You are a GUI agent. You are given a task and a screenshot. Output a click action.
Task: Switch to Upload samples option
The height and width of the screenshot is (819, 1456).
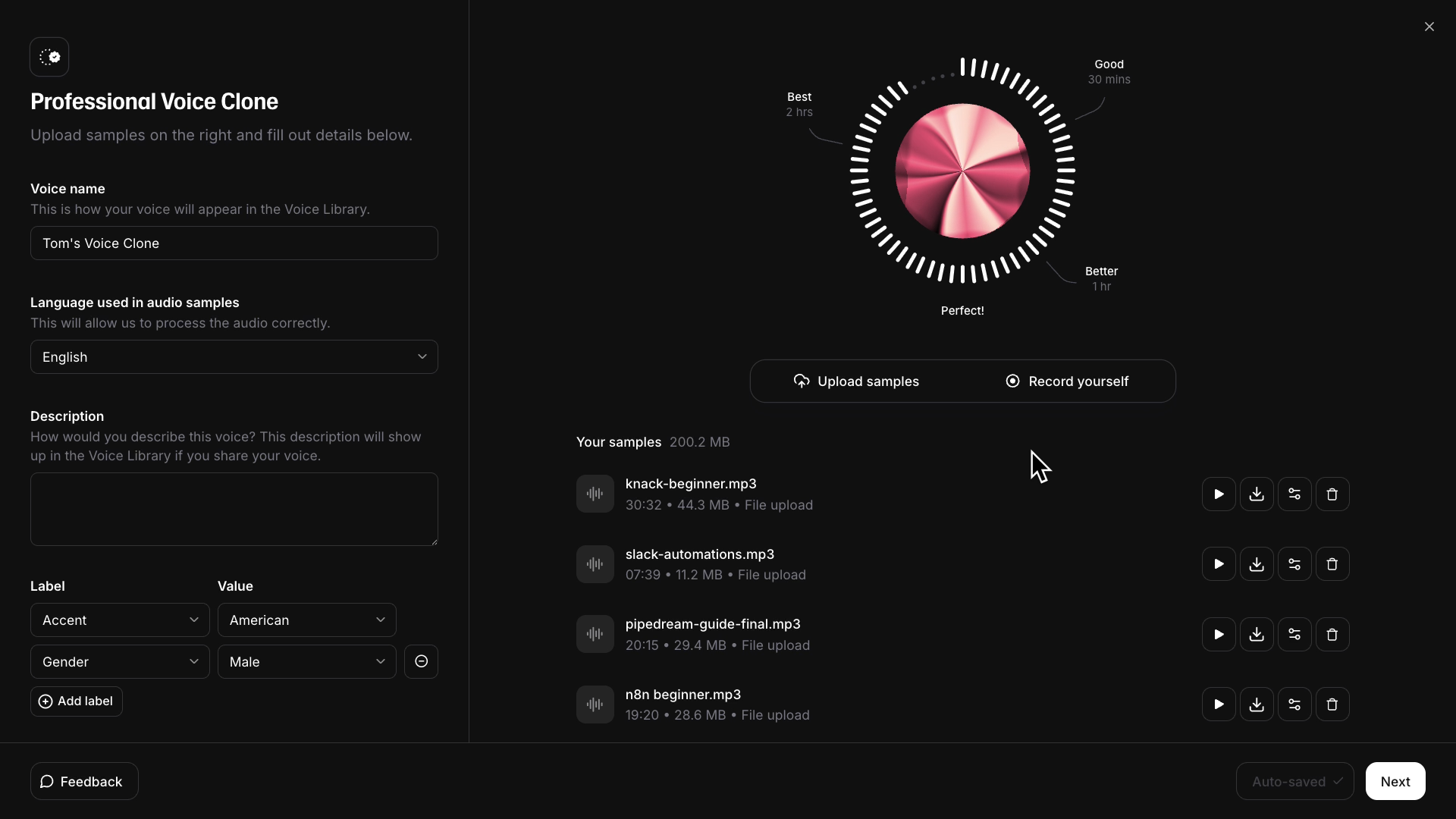[x=856, y=381]
